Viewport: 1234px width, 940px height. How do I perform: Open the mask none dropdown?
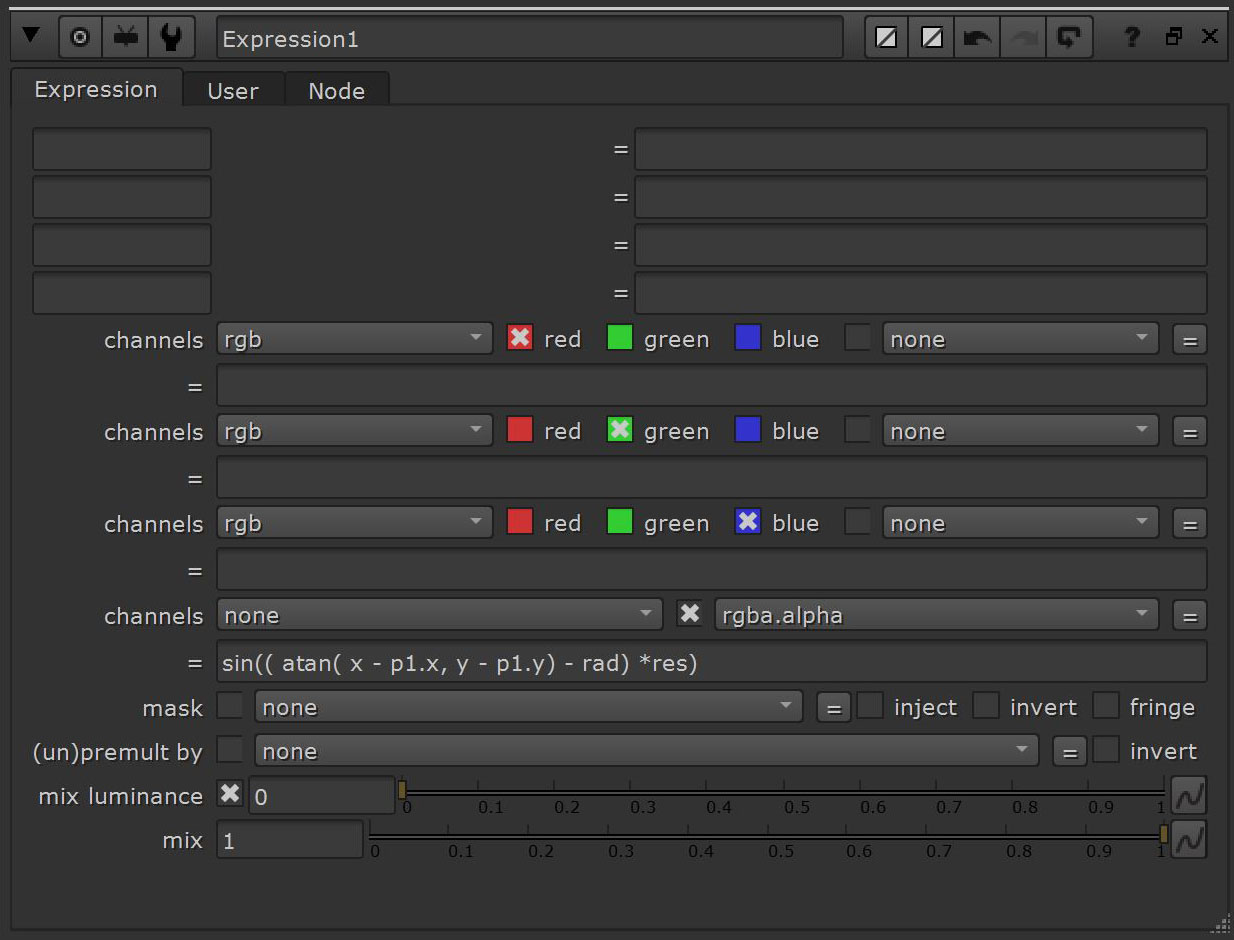(528, 706)
